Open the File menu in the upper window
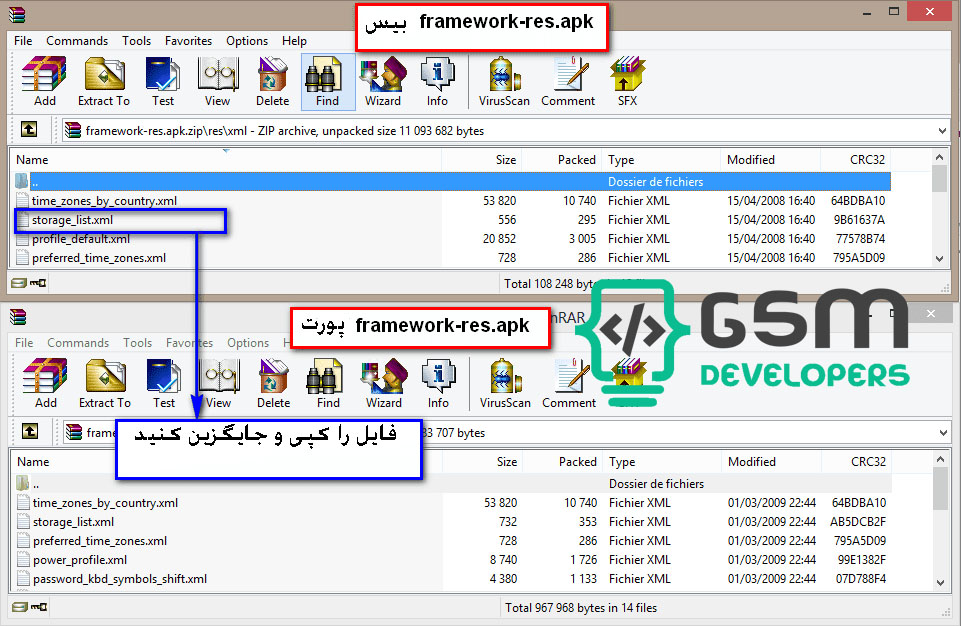This screenshot has width=961, height=626. [23, 40]
